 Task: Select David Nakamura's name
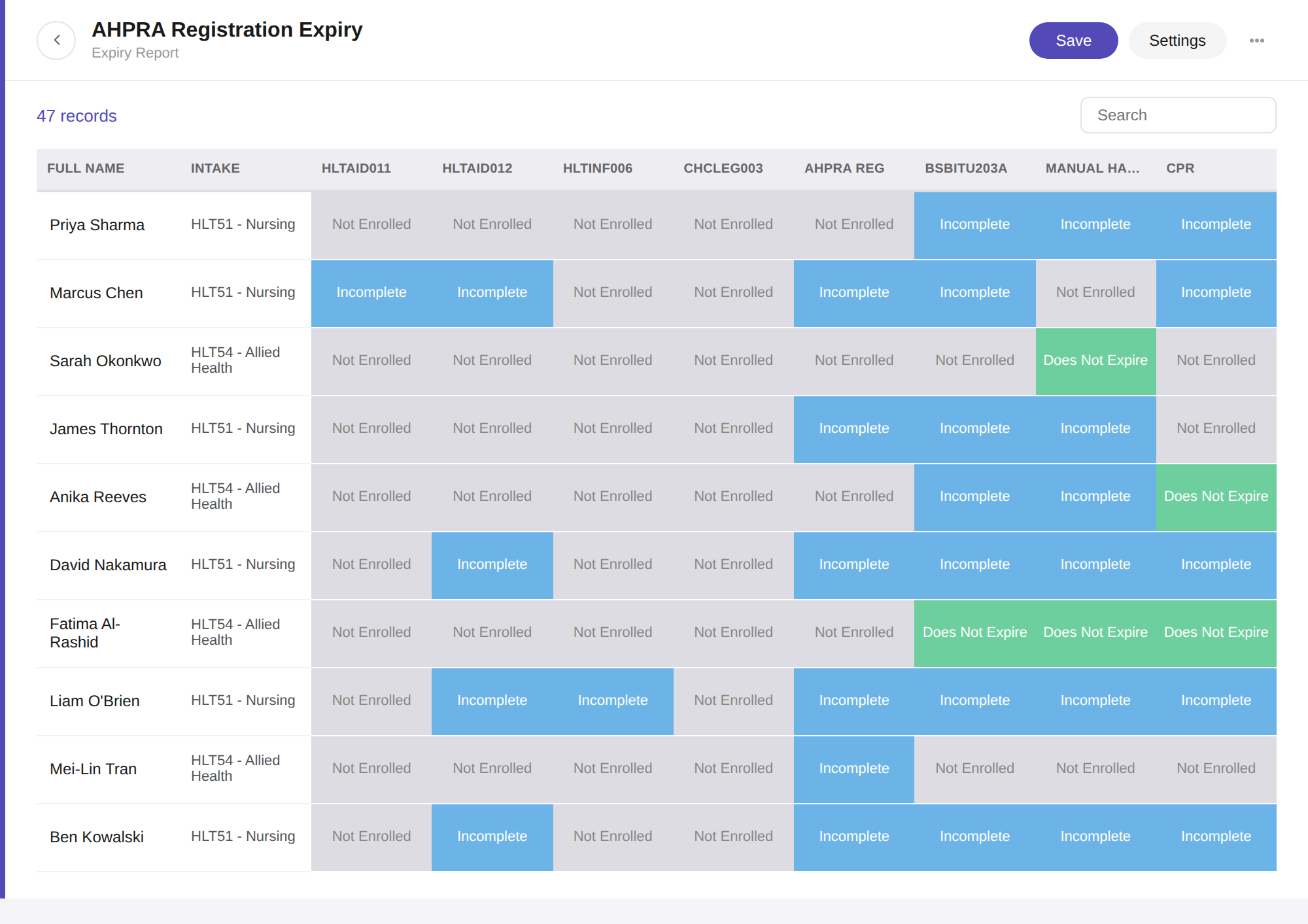click(x=108, y=565)
